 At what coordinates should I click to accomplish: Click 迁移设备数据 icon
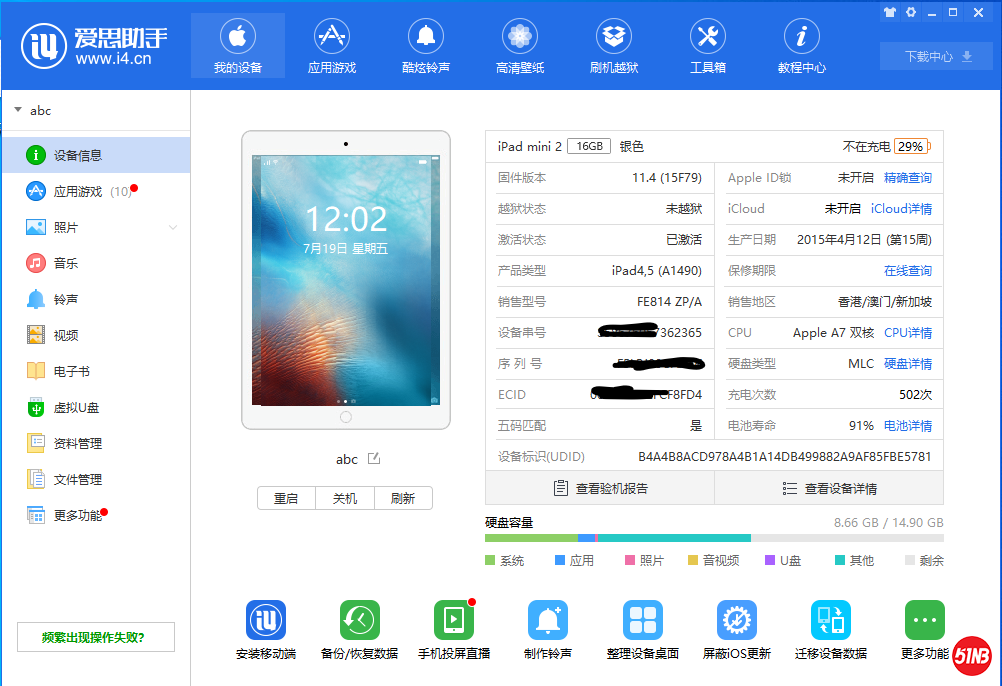click(x=830, y=620)
